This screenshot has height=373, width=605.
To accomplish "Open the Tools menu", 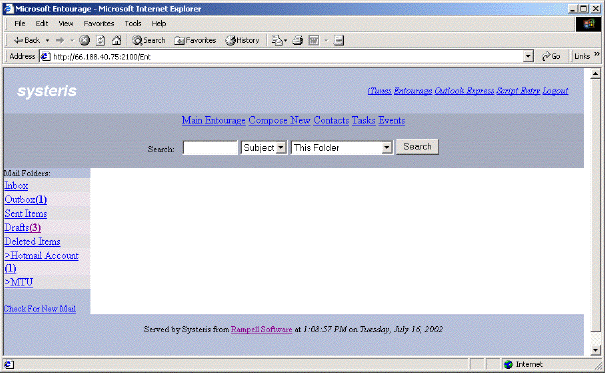I will pos(133,24).
